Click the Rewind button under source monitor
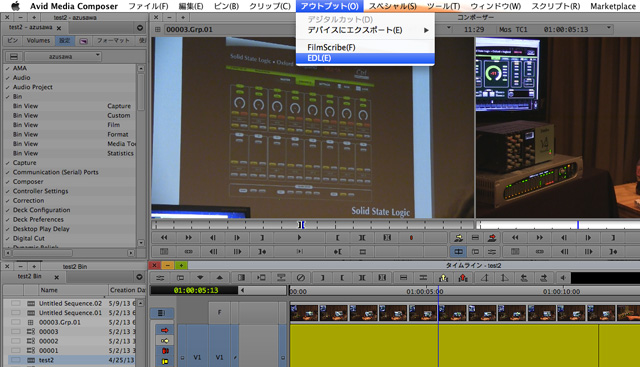The width and height of the screenshot is (640, 367). coord(164,238)
